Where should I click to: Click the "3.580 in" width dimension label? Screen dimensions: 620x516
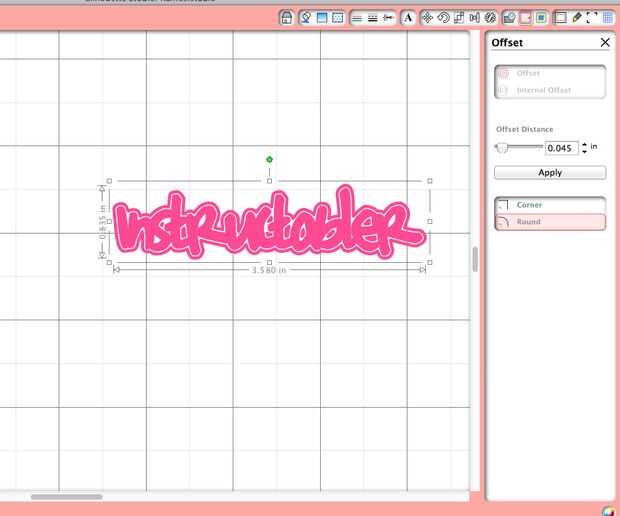(269, 270)
